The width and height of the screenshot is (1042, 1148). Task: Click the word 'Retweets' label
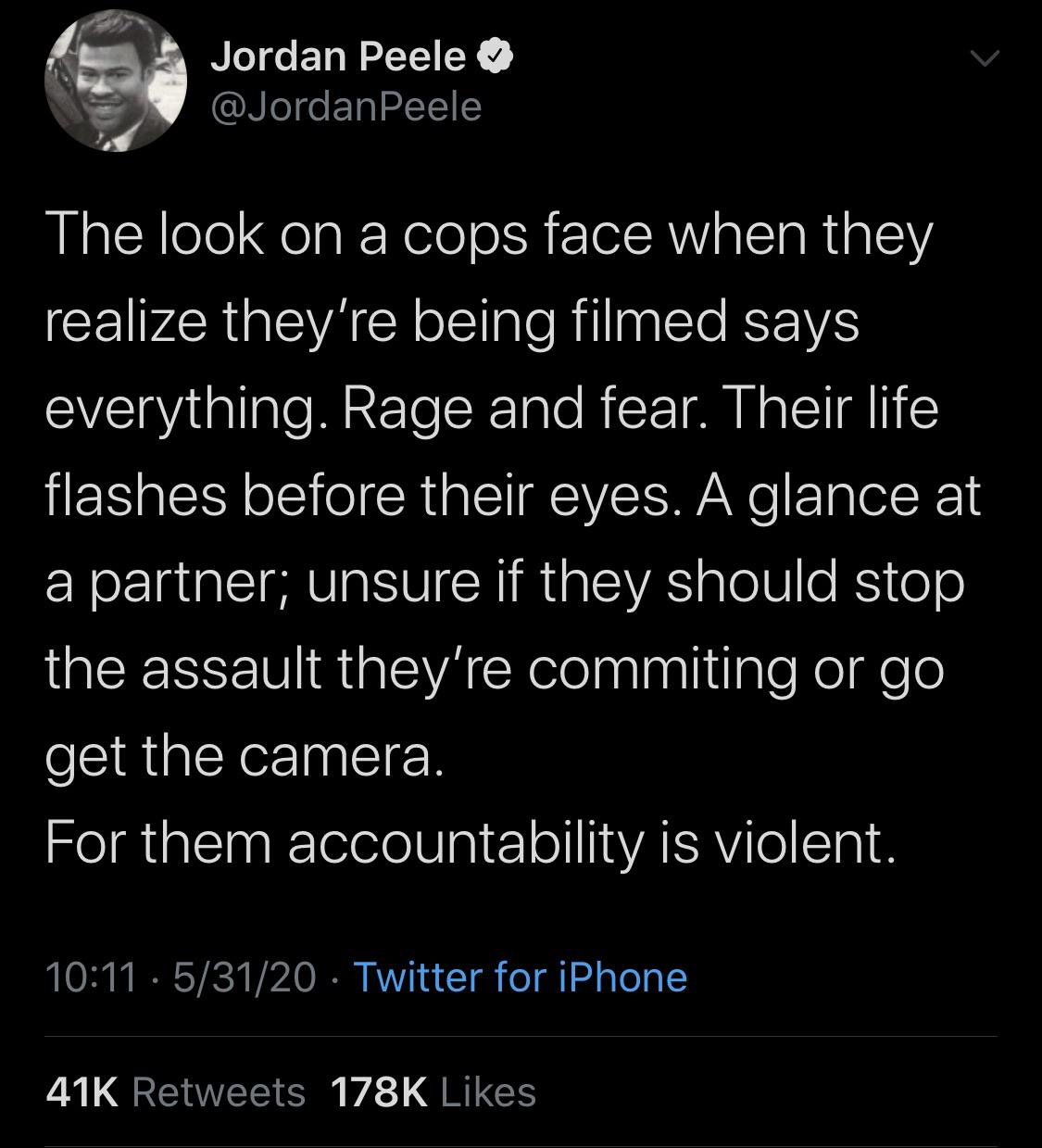219,1092
